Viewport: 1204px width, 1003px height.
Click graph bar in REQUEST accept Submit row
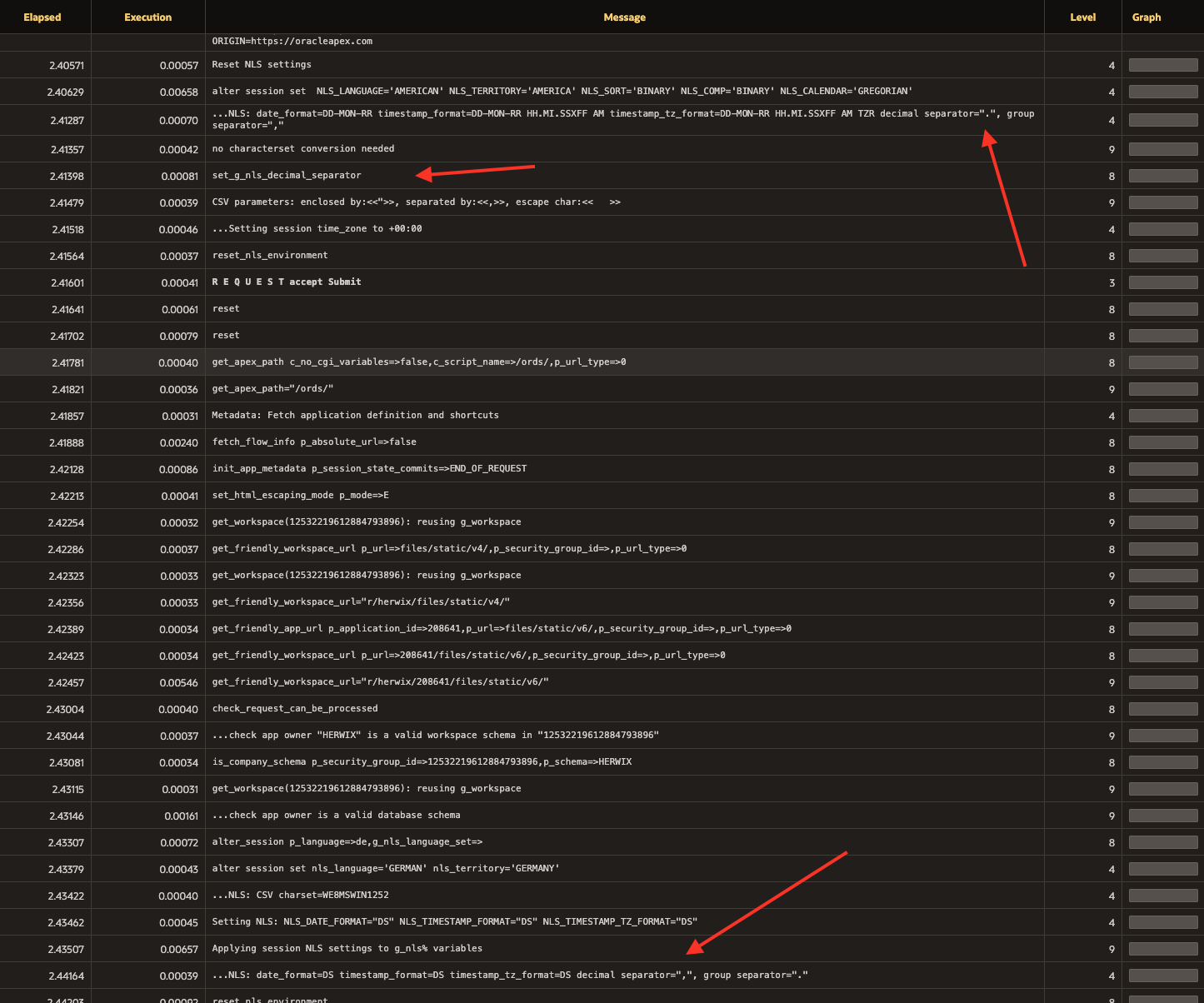(x=1162, y=283)
